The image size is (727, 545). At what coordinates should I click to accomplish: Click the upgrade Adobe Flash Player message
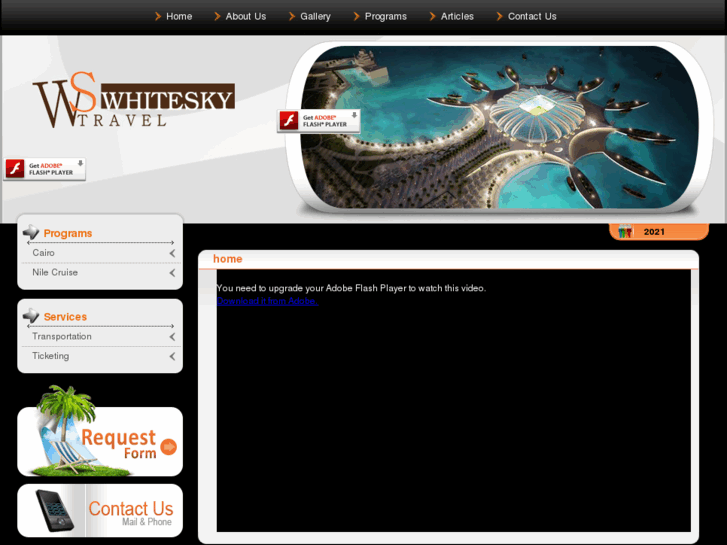click(x=351, y=288)
